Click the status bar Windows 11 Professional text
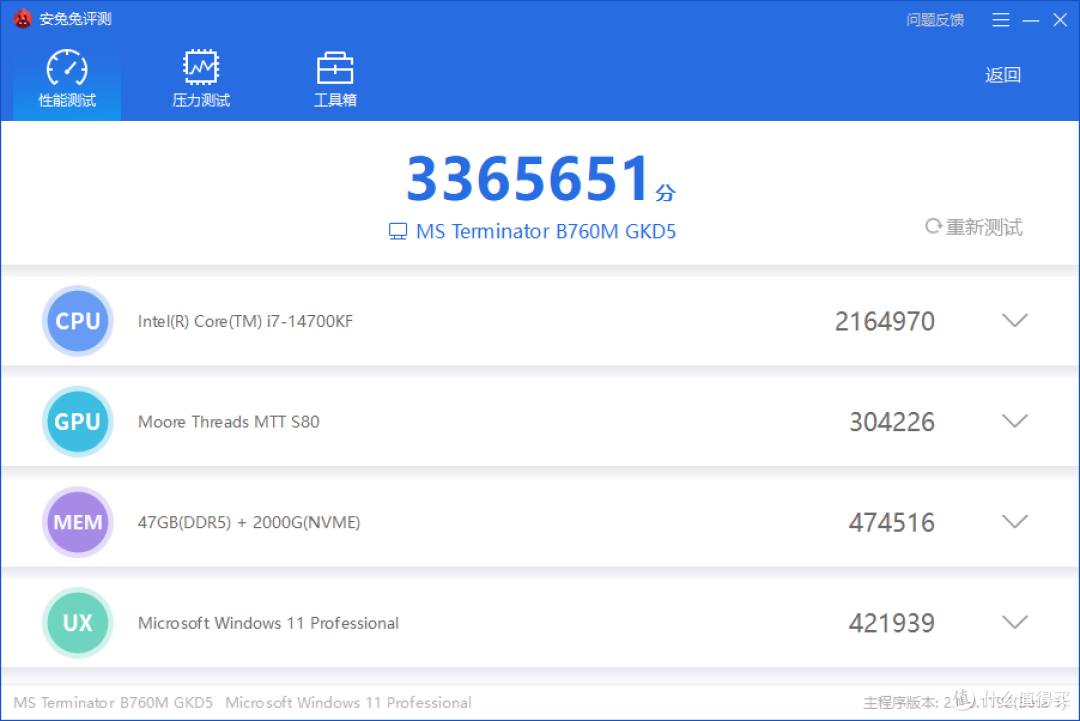The image size is (1080, 721). [349, 702]
